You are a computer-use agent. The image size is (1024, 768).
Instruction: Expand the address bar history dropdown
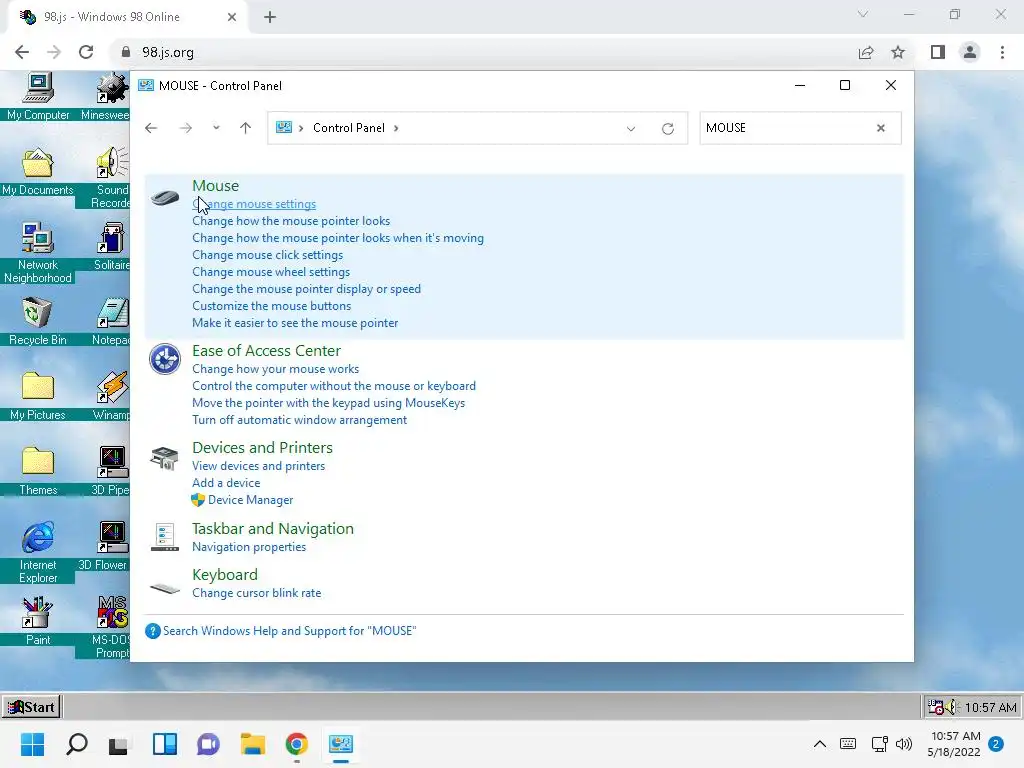click(x=631, y=129)
